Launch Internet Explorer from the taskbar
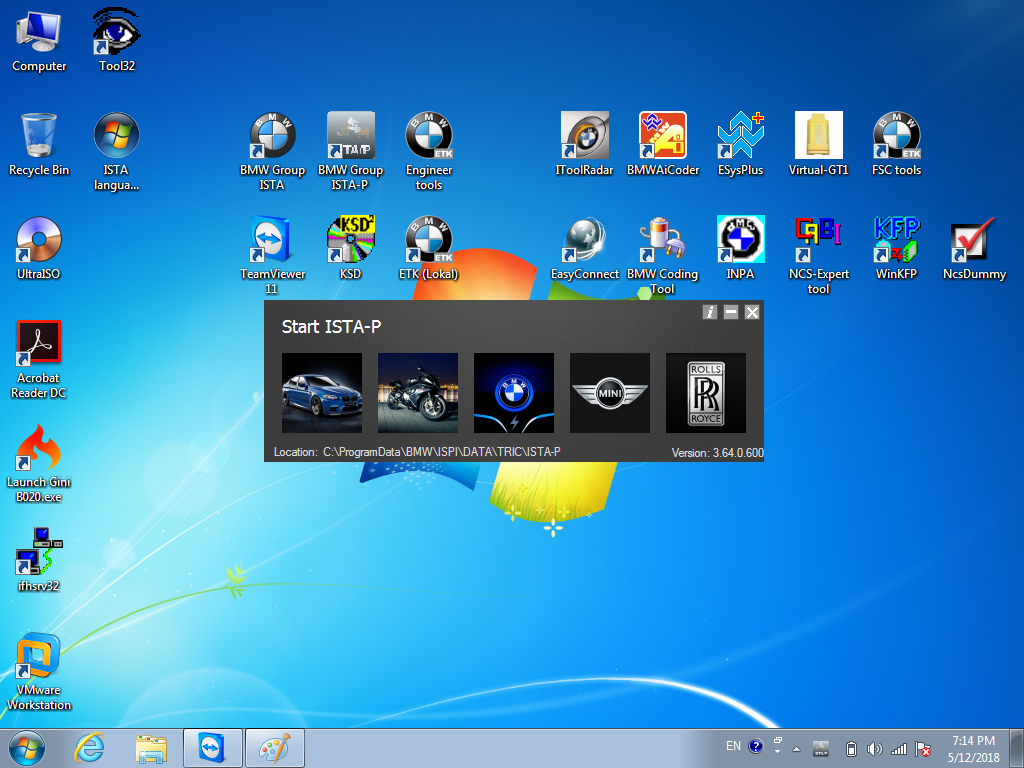The height and width of the screenshot is (768, 1024). point(89,748)
